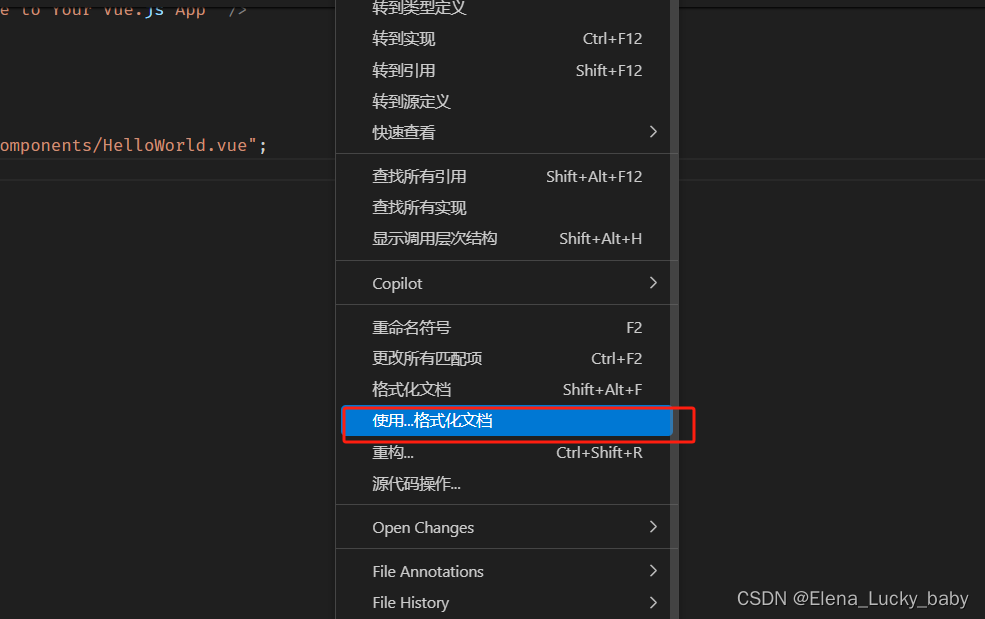Expand File Annotations chevron arrow
This screenshot has height=619, width=985.
coord(653,571)
